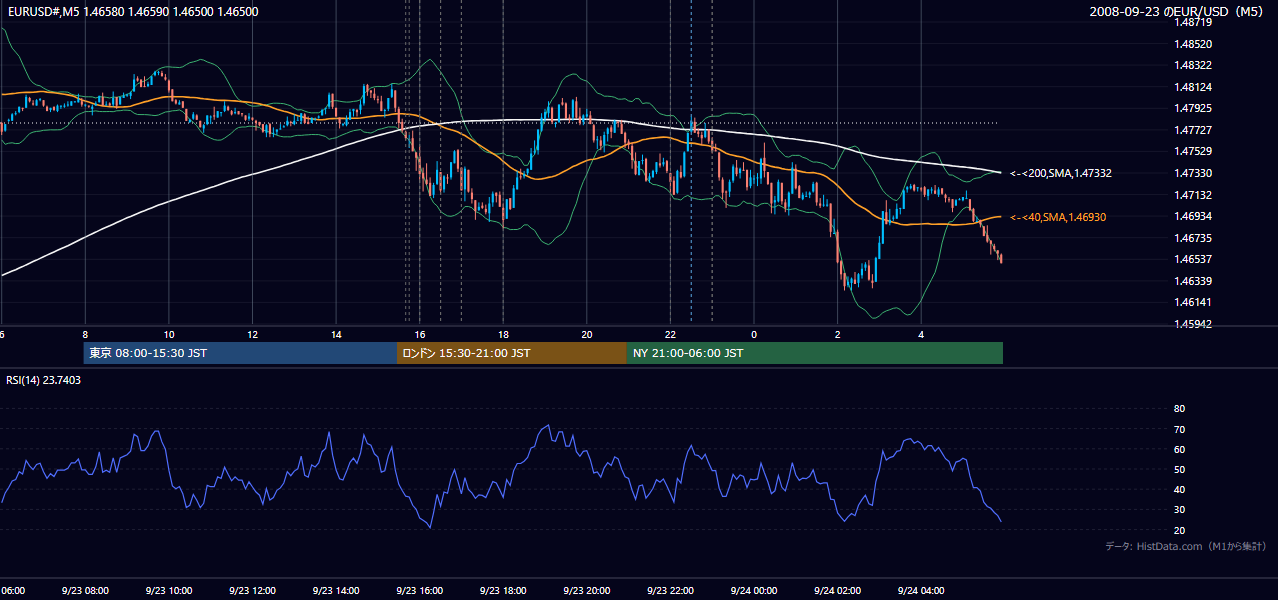The height and width of the screenshot is (600, 1278).
Task: Click the RSI scale level 40
Action: click(1180, 489)
